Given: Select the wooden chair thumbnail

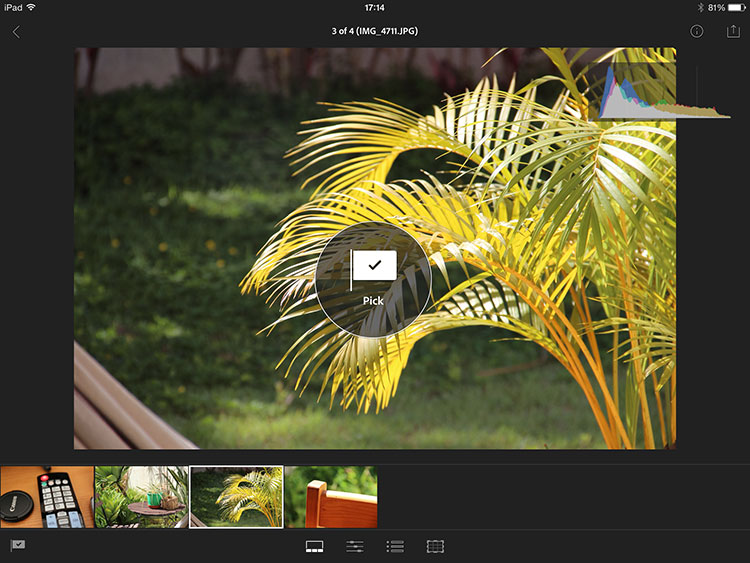Looking at the screenshot, I should [331, 497].
